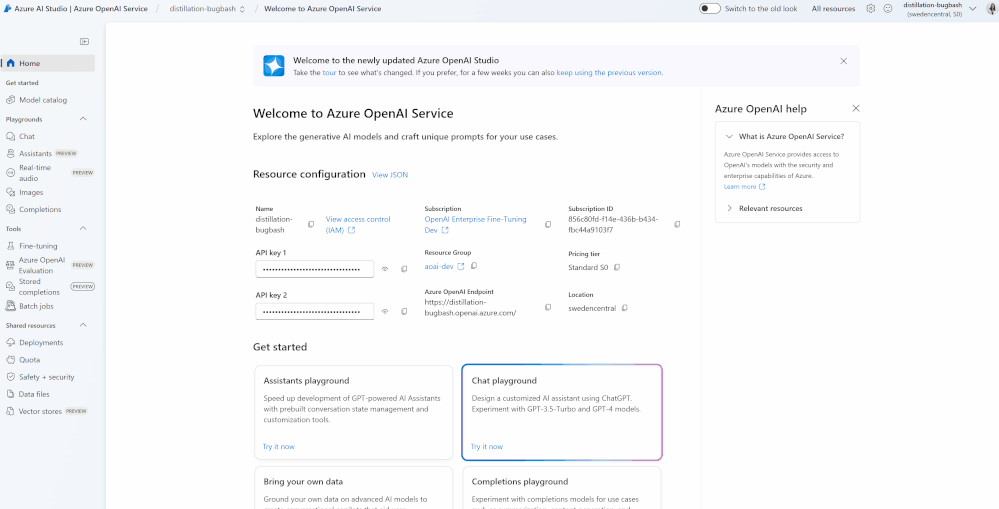This screenshot has height=509, width=999.
Task: Click the user avatar icon
Action: (991, 9)
